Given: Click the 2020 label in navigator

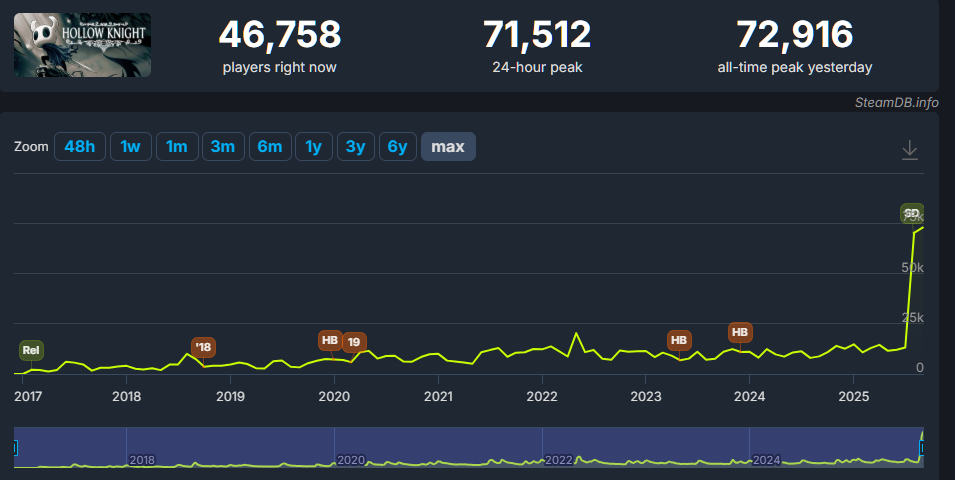Looking at the screenshot, I should [x=351, y=460].
